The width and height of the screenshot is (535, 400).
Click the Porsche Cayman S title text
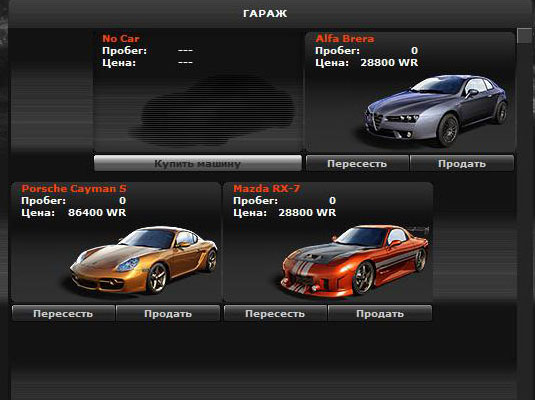point(74,188)
